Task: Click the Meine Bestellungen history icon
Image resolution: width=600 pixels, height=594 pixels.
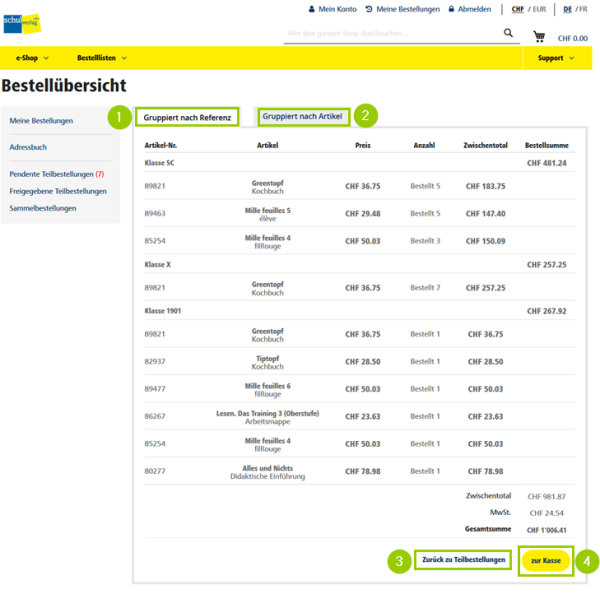Action: point(369,9)
